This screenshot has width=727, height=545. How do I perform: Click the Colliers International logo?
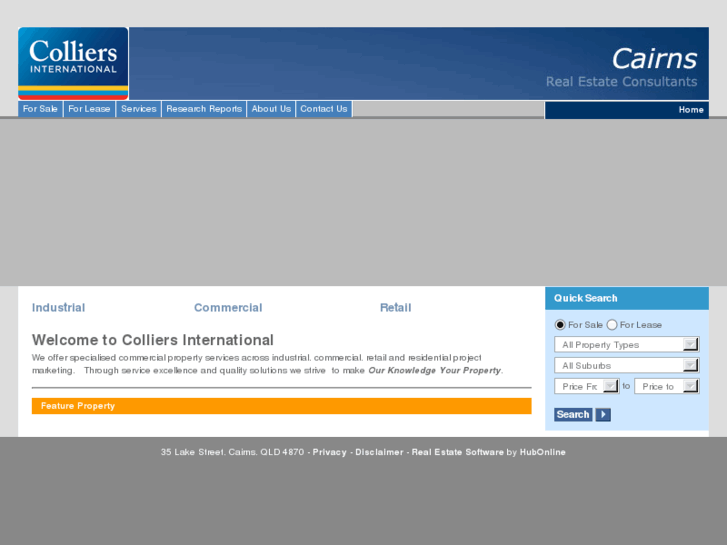click(73, 63)
